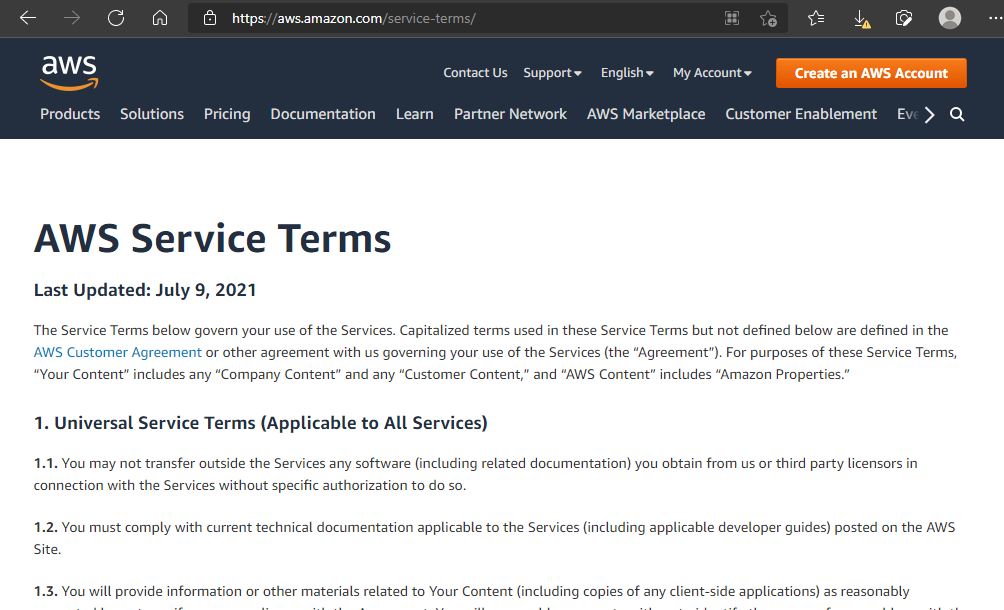Open the Pricing menu
Screen dimensions: 1004x610
pos(227,114)
